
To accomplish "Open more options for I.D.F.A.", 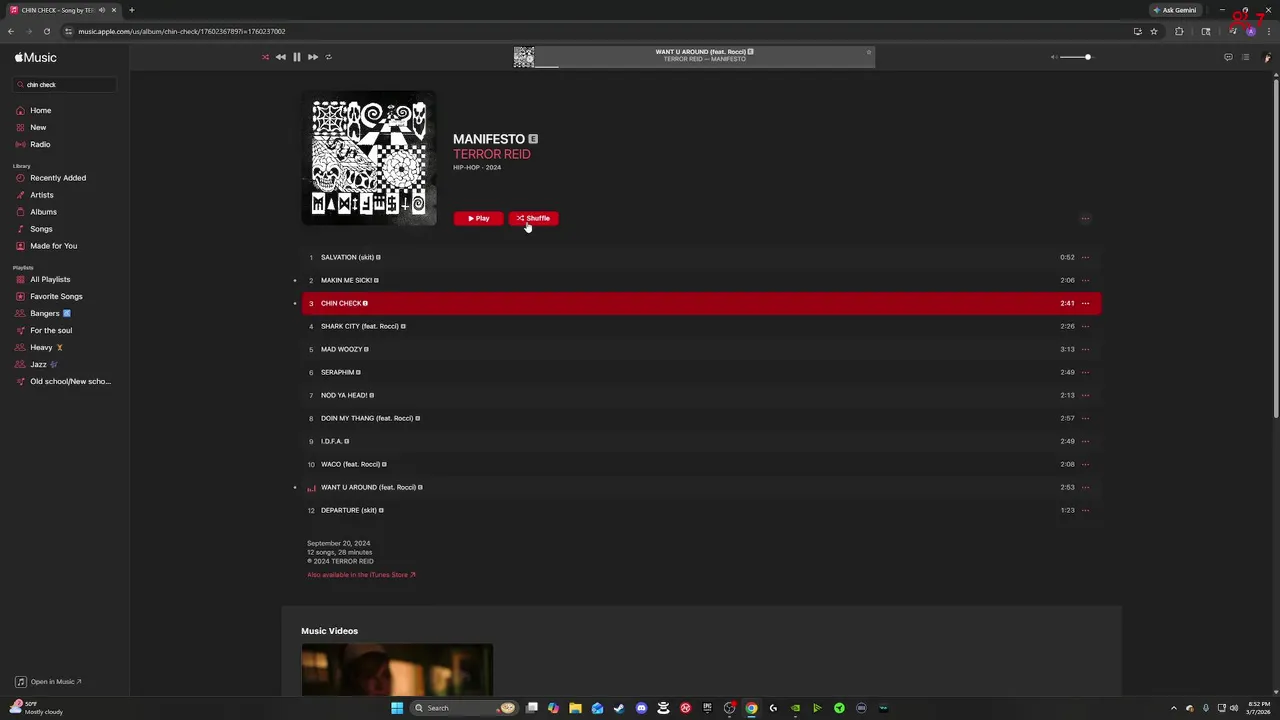I will coord(1085,441).
